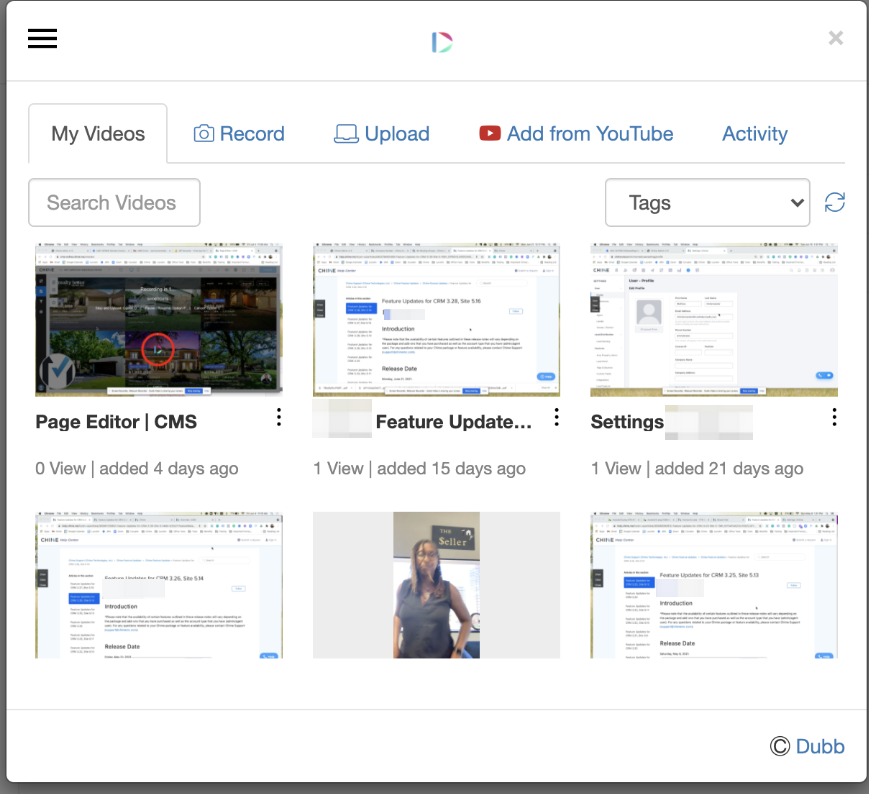881x794 pixels.
Task: Select the My Videos tab
Action: [97, 133]
